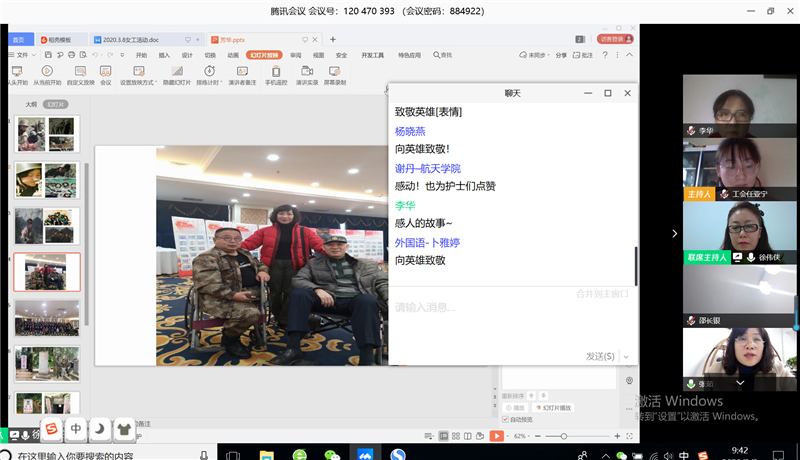
Task: Zoom out with the minus button
Action: click(x=538, y=436)
